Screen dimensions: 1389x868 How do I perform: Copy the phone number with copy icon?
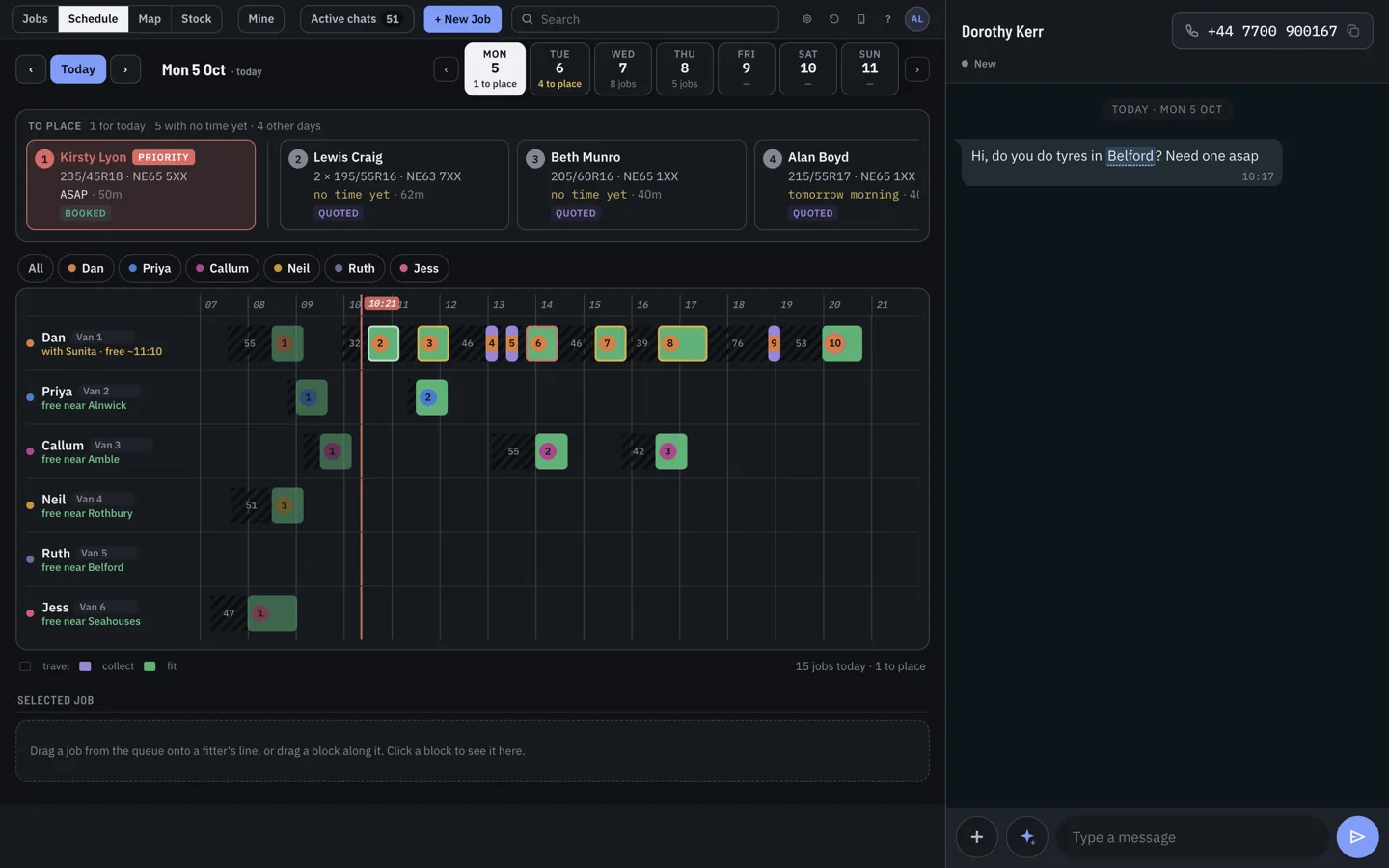point(1353,31)
